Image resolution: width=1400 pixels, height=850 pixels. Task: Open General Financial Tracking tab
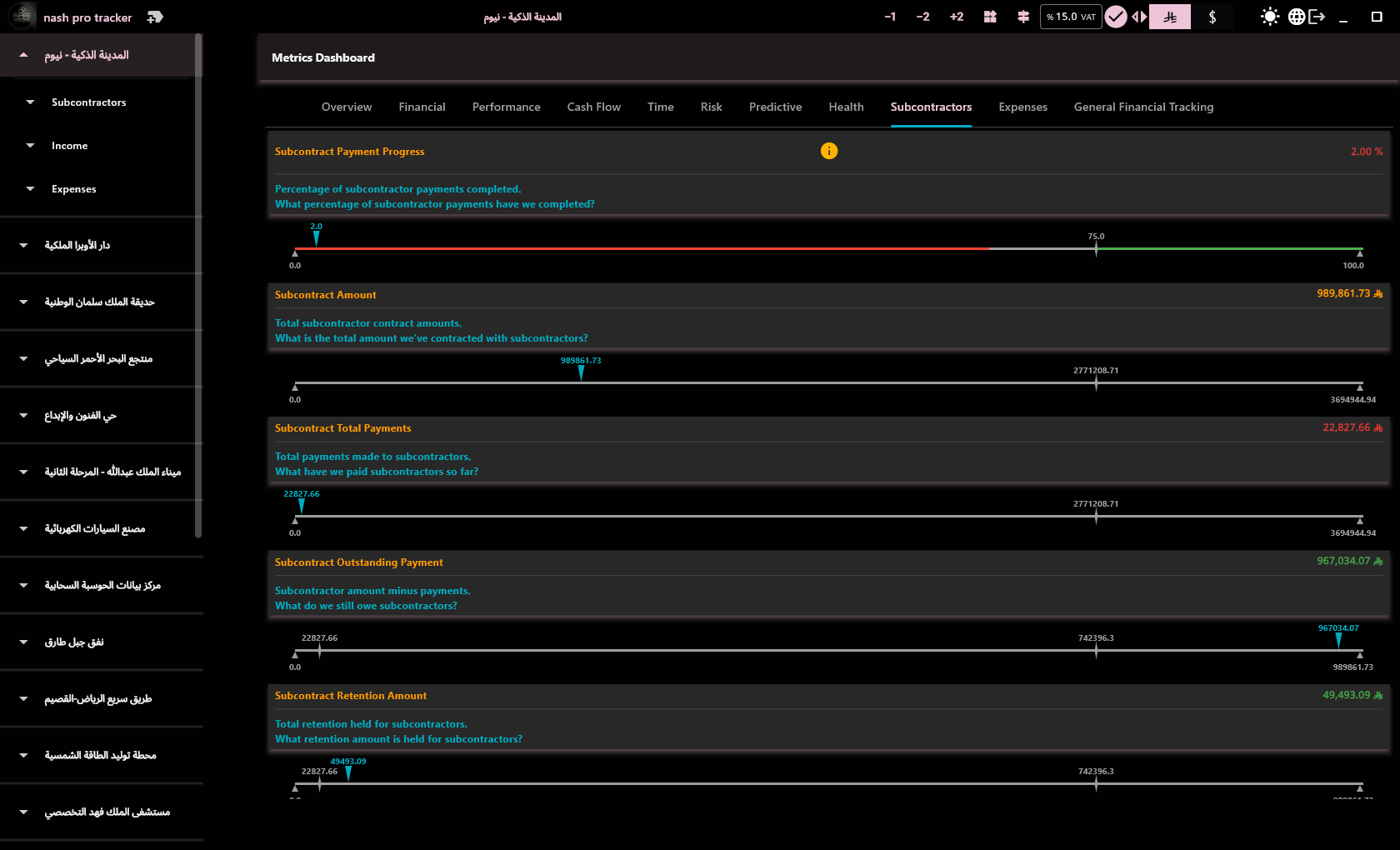coord(1143,107)
